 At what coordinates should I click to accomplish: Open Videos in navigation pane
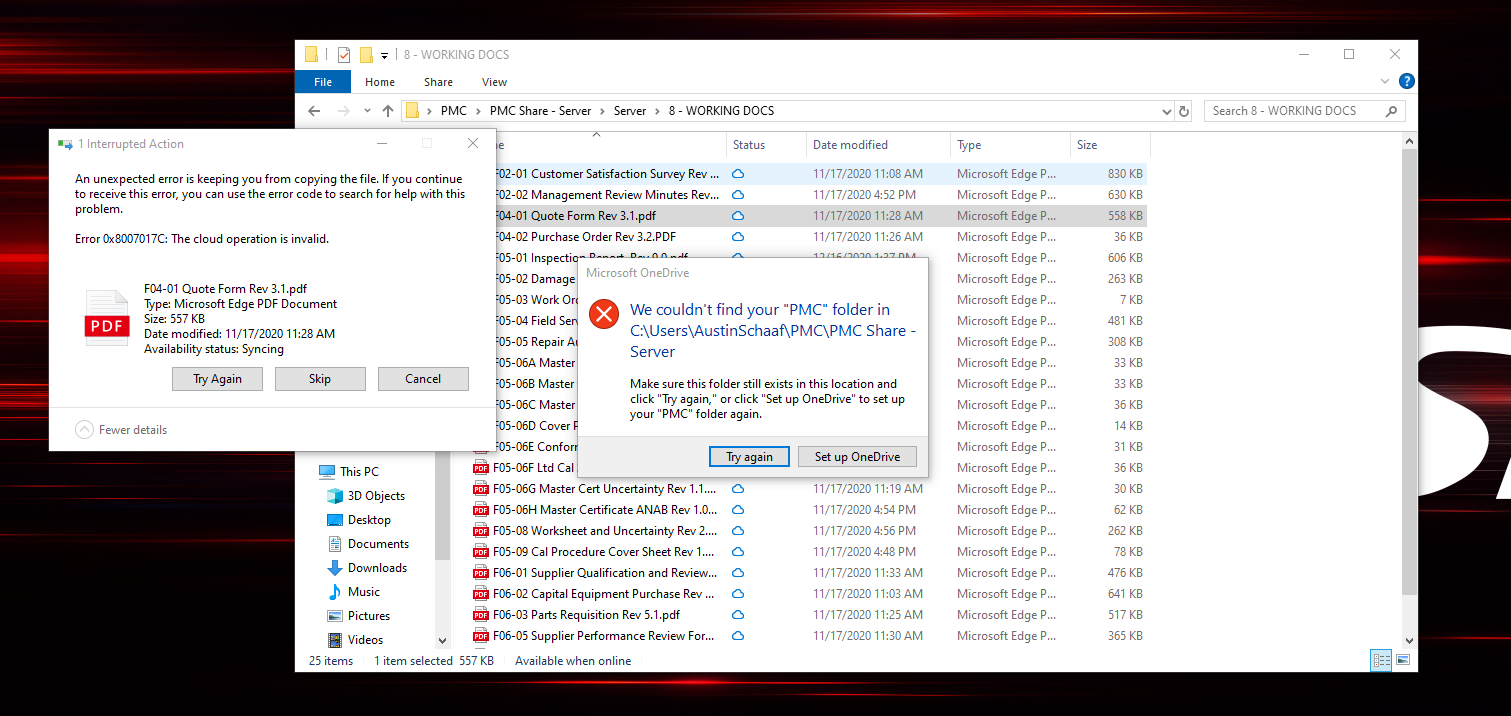click(x=365, y=640)
